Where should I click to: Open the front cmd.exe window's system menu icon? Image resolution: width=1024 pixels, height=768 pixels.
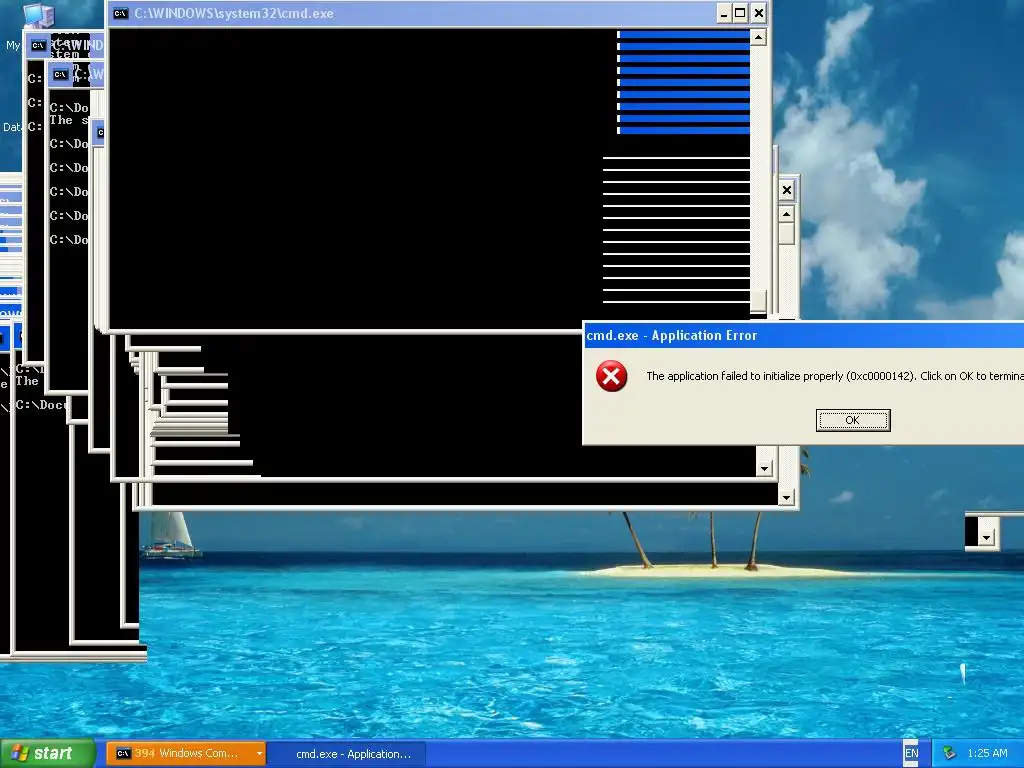(x=121, y=13)
